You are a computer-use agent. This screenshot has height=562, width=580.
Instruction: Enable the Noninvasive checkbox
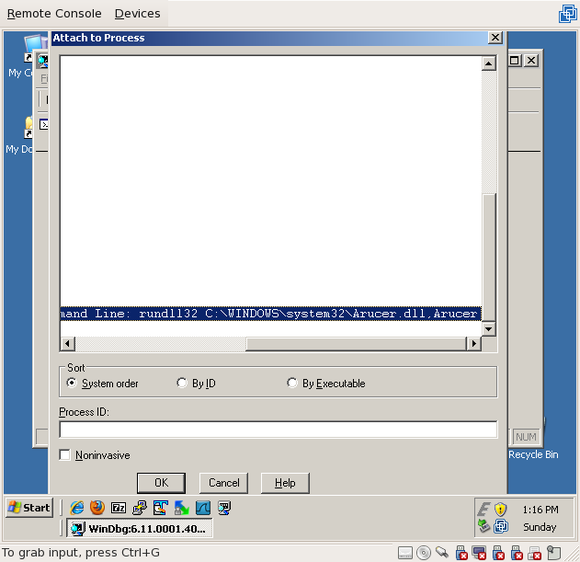(x=65, y=455)
